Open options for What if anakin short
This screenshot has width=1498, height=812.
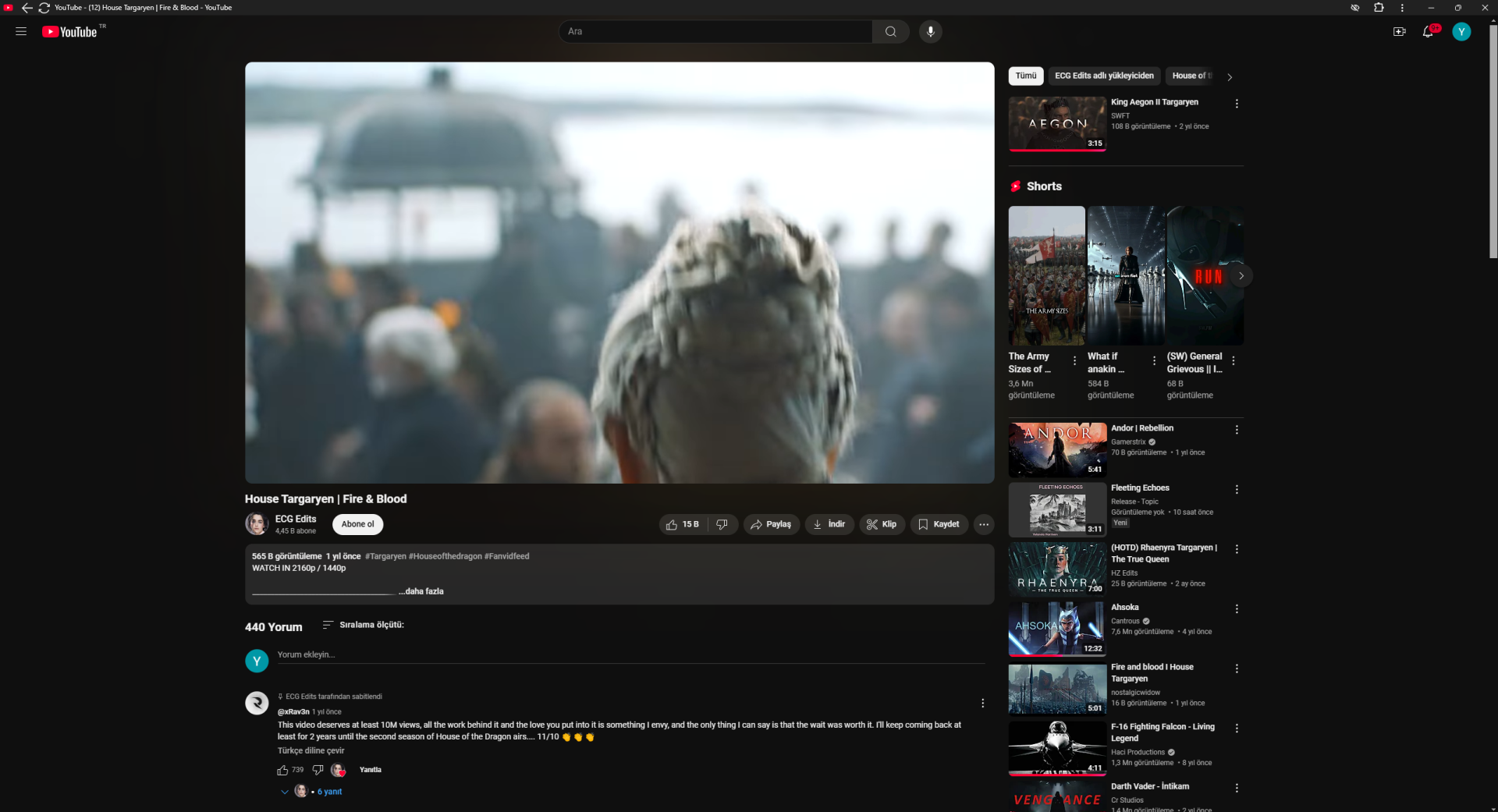pyautogui.click(x=1154, y=360)
